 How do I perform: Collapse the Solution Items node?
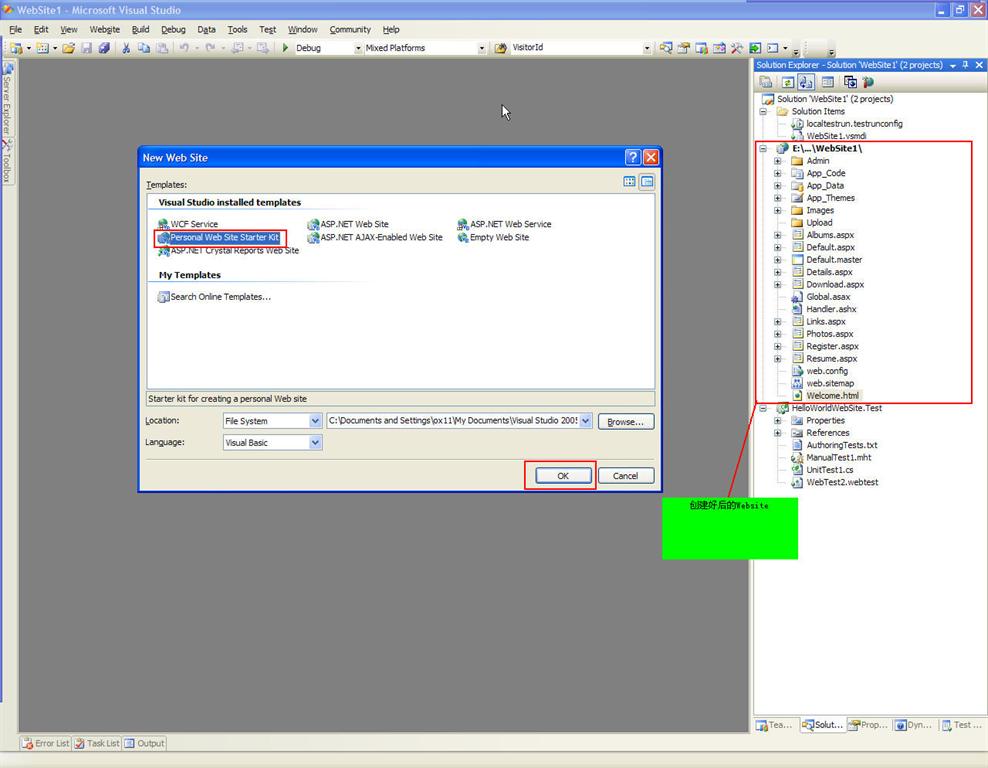pos(763,112)
